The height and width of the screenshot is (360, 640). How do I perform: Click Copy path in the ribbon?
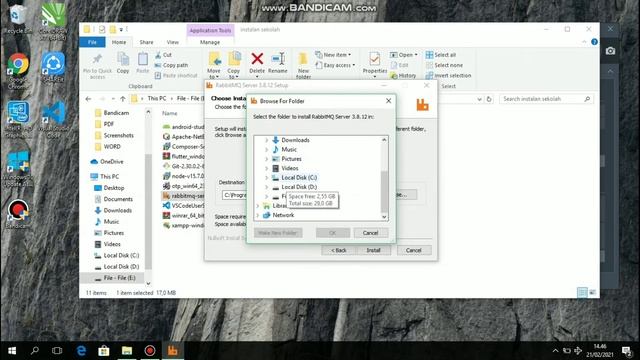tap(171, 65)
